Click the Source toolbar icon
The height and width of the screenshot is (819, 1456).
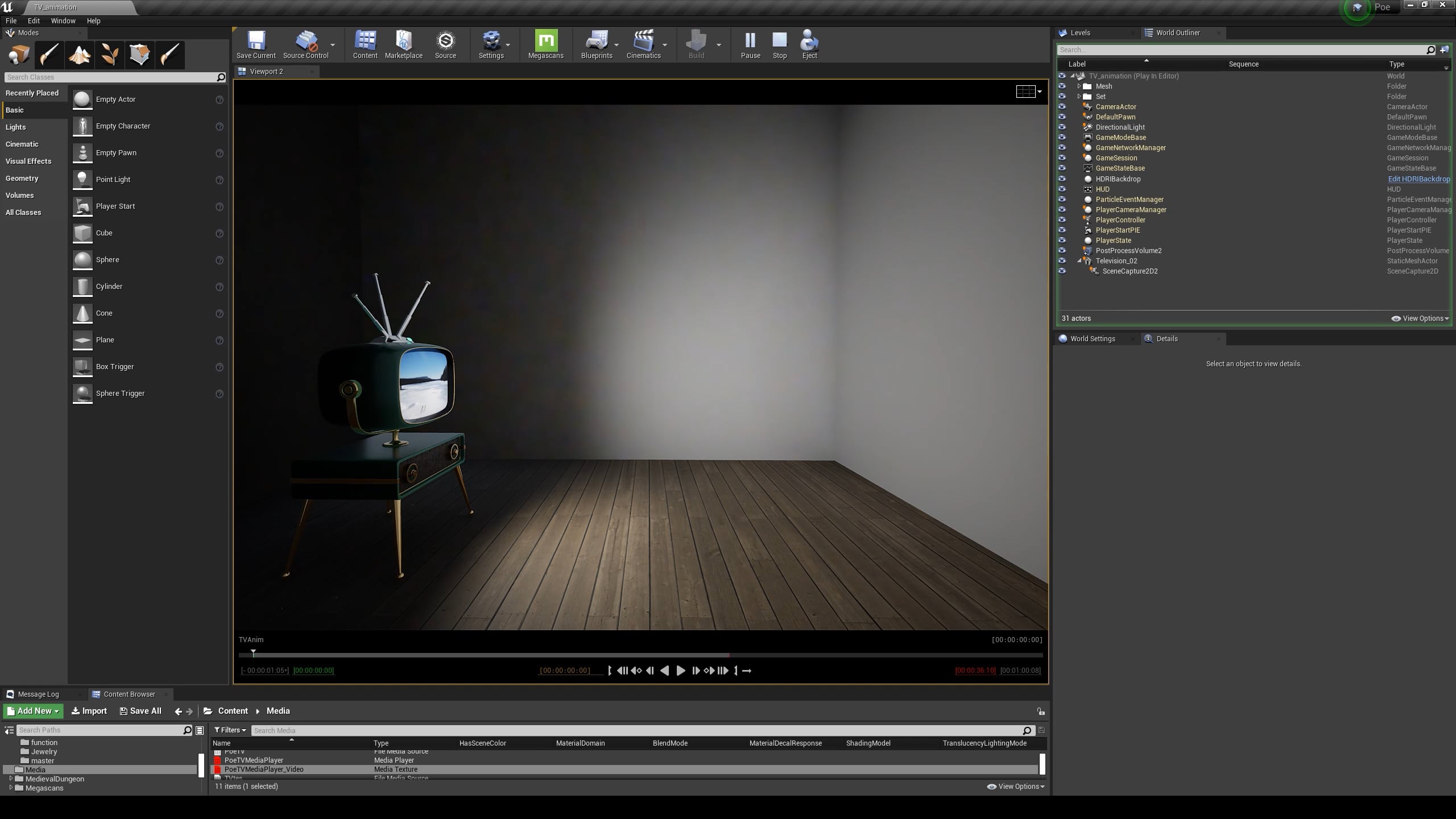(x=445, y=45)
